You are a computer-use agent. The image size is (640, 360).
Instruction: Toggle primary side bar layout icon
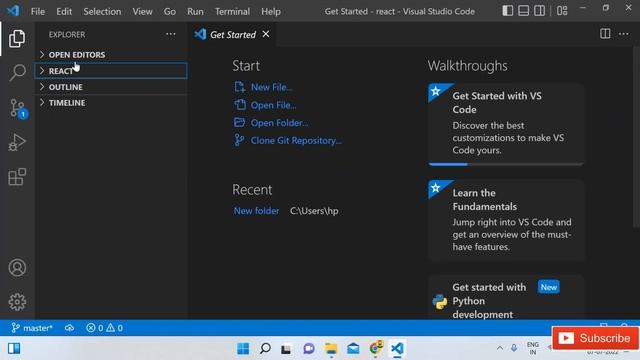coord(507,11)
